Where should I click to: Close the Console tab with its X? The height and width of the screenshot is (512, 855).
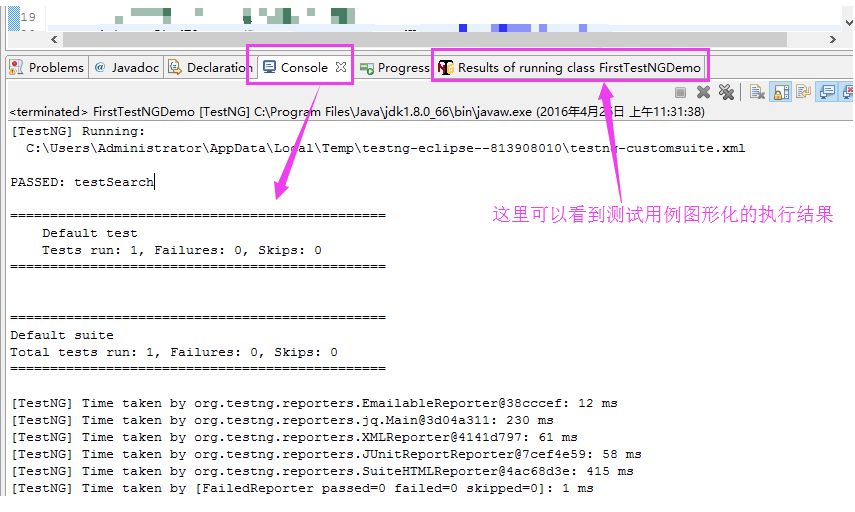click(x=341, y=67)
